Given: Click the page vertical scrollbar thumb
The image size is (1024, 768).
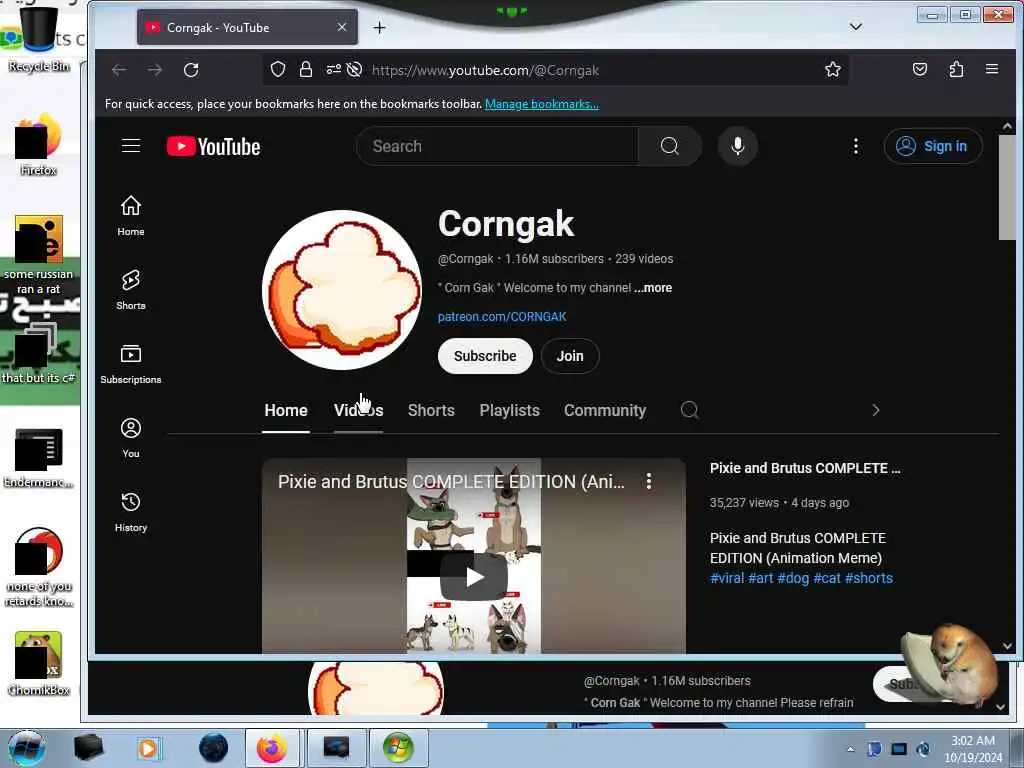Looking at the screenshot, I should pos(1007,187).
